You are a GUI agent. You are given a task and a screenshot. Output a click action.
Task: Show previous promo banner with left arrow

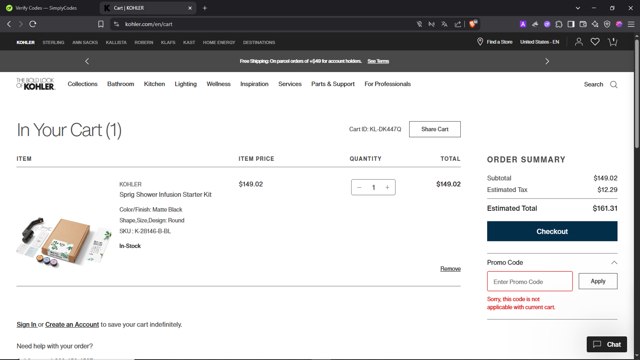tap(87, 61)
